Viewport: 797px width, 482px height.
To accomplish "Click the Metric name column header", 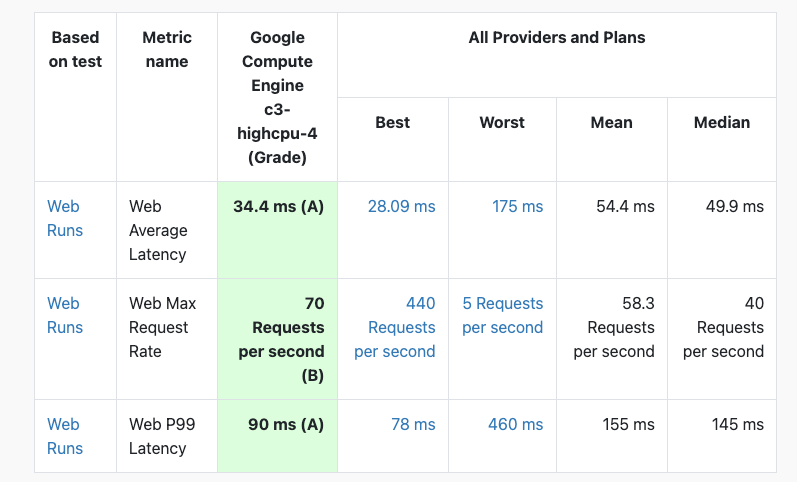I will click(x=167, y=49).
